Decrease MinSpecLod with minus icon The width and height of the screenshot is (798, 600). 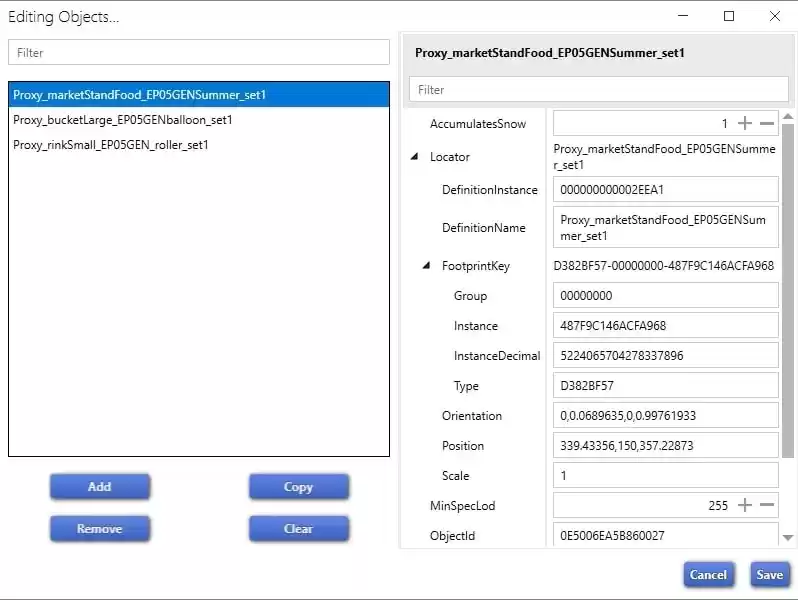767,506
